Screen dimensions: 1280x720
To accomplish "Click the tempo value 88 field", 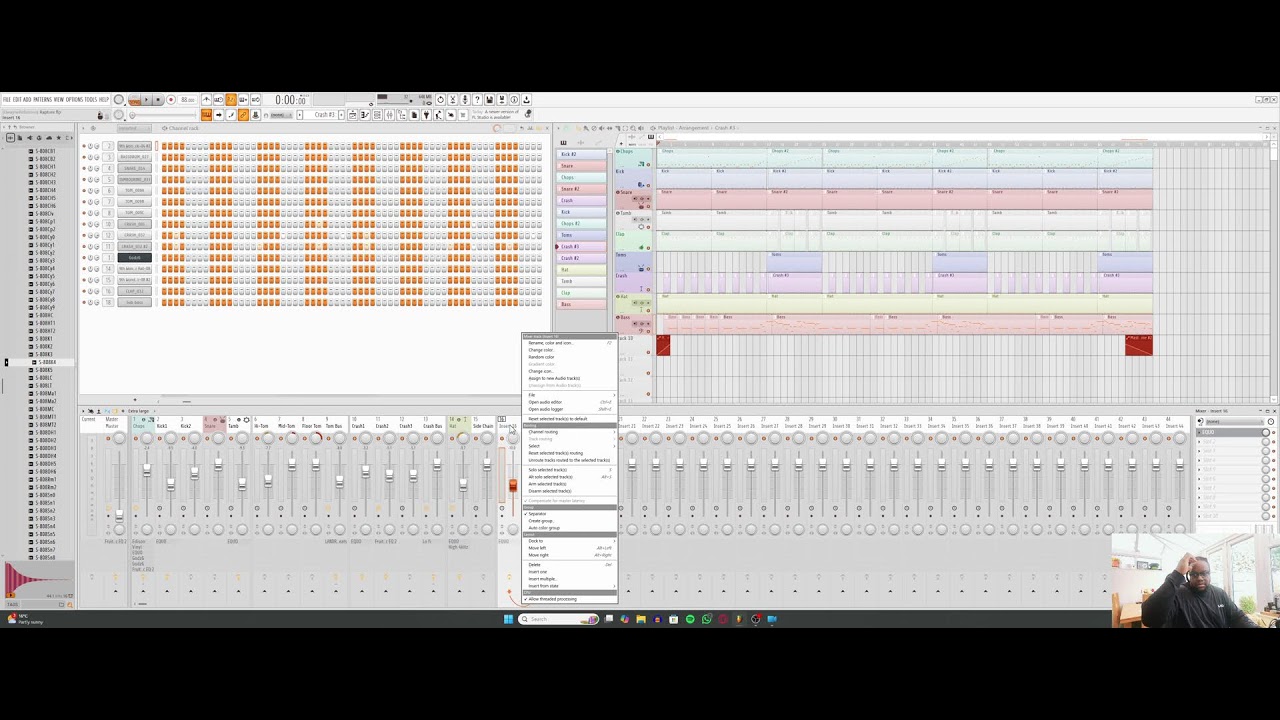I will tap(188, 99).
